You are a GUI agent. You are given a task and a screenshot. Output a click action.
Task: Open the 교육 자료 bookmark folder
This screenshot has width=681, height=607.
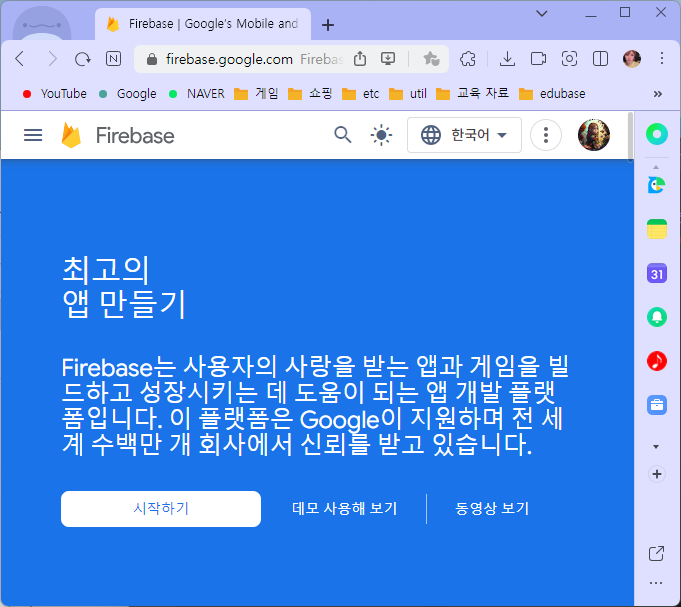pos(472,94)
